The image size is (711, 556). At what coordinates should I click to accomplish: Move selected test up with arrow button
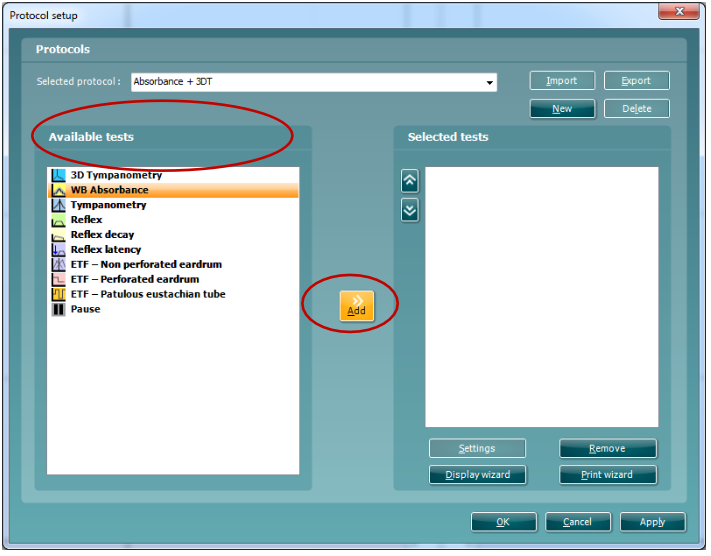tap(409, 181)
